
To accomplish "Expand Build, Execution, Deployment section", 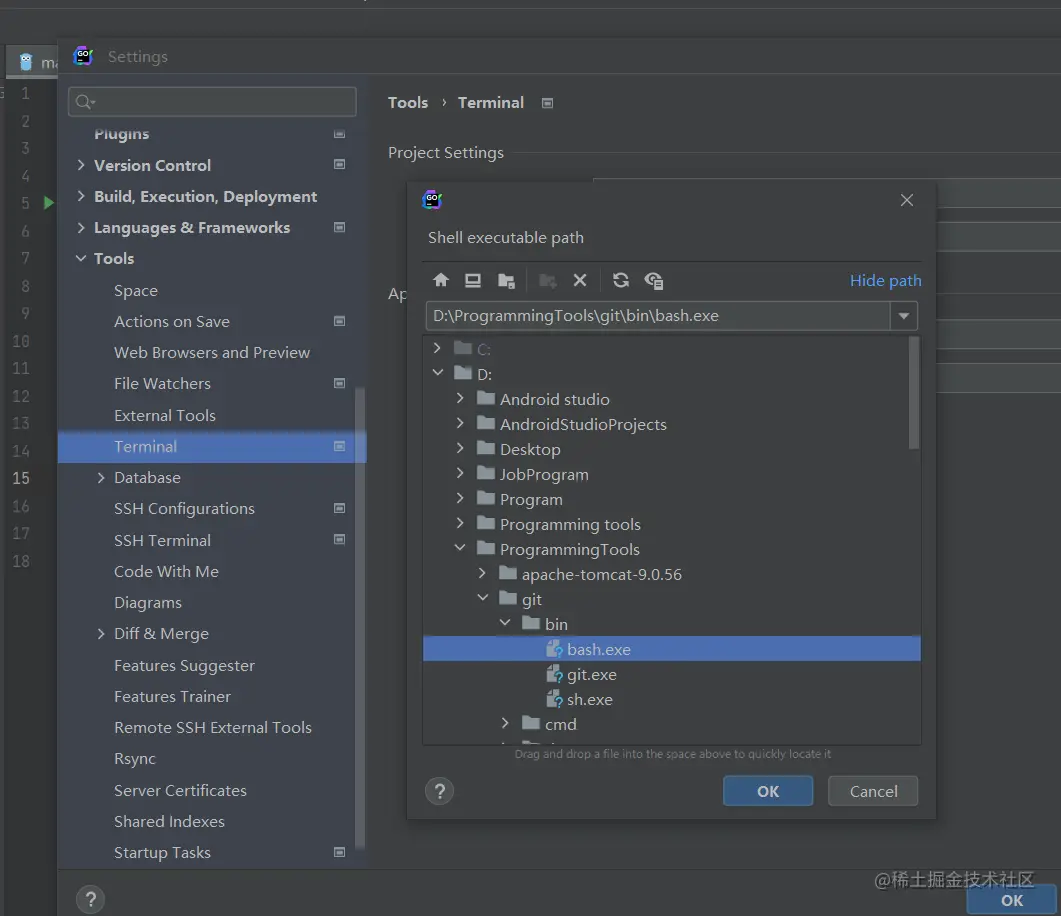I will (81, 196).
